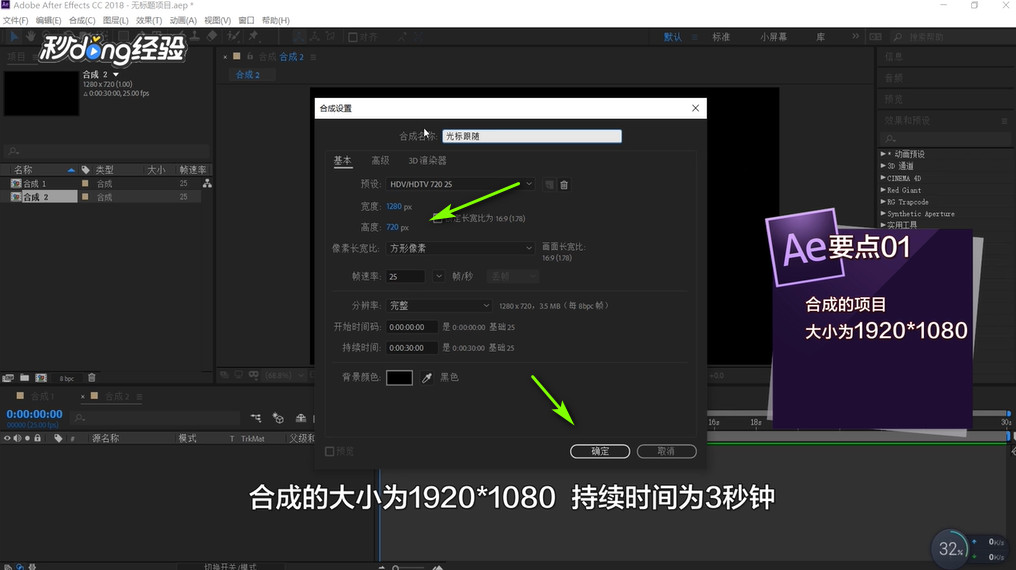Open the 效果(T) menu
The height and width of the screenshot is (570, 1016).
click(x=149, y=20)
